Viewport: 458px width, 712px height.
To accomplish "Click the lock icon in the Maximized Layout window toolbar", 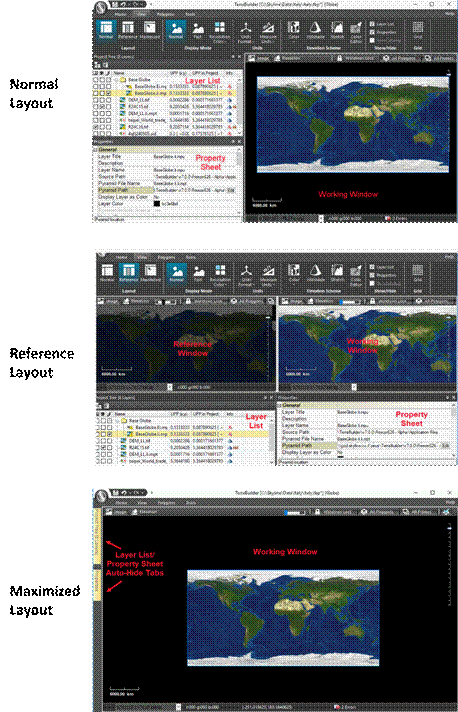I will (x=317, y=512).
